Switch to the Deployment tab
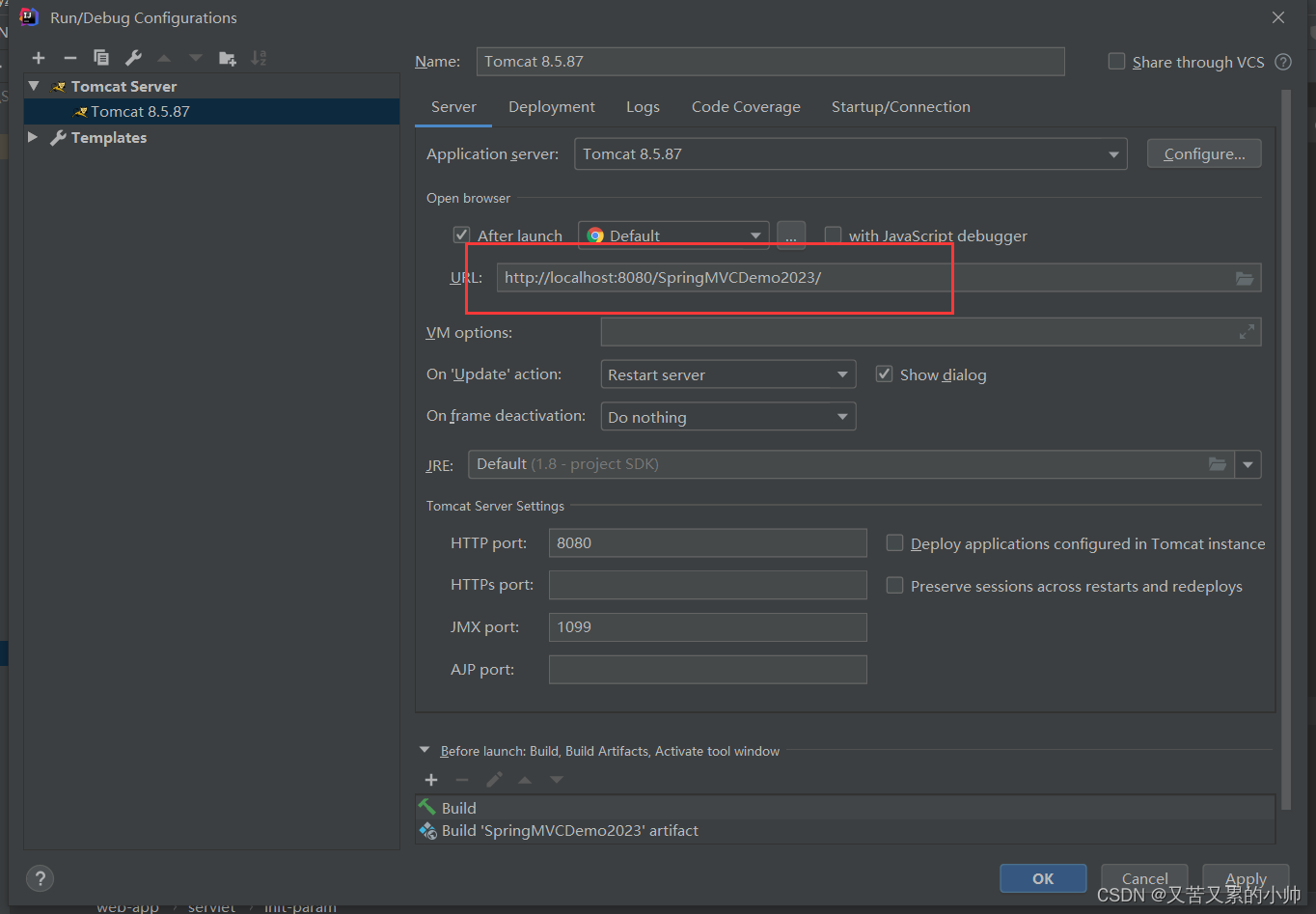 (552, 107)
